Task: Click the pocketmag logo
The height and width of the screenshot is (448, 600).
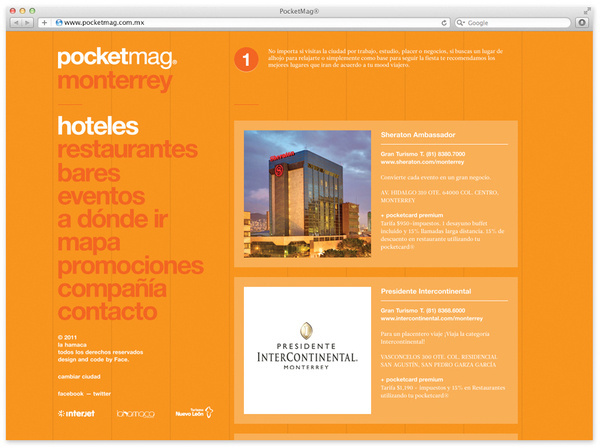Action: (117, 58)
